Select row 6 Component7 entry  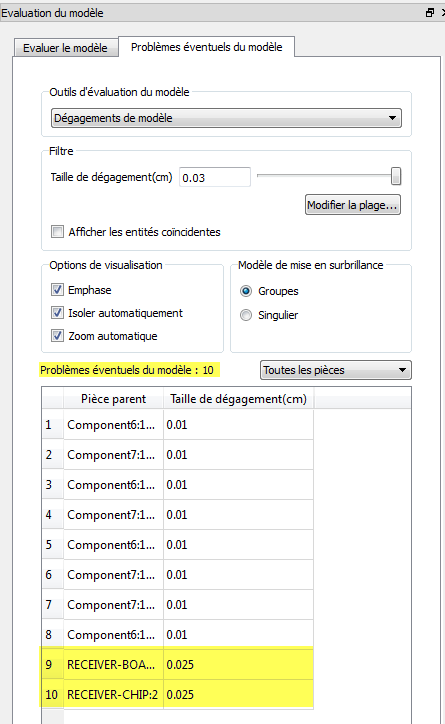click(113, 575)
